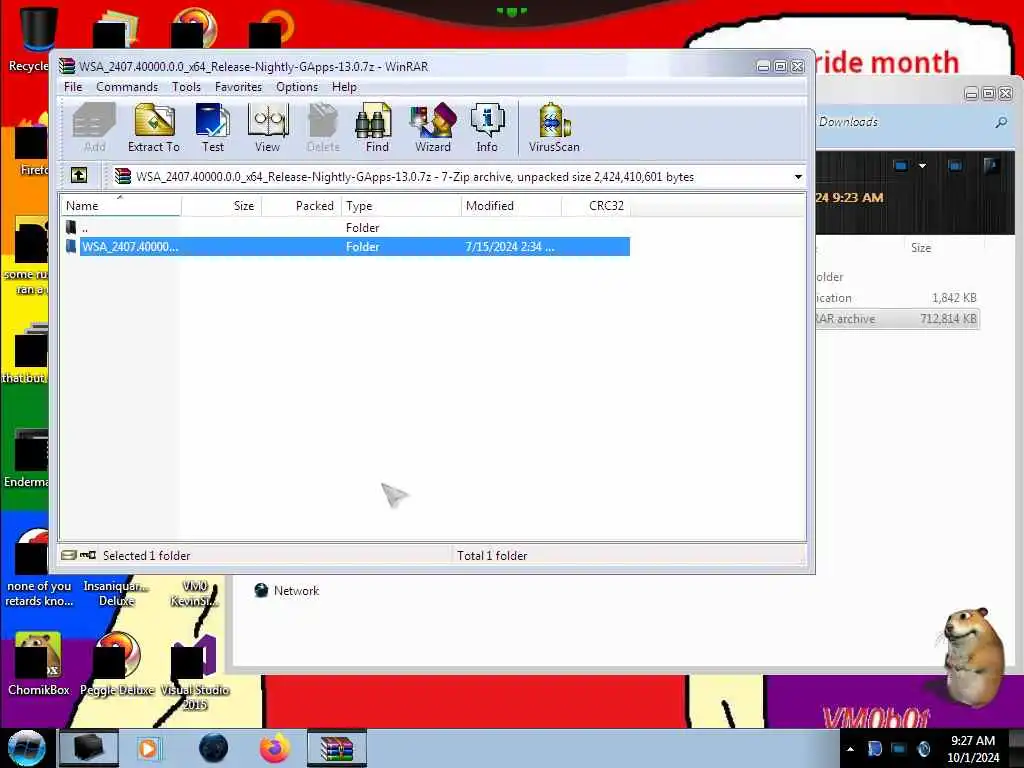Select the 1,842 KB application row
This screenshot has width=1024, height=768.
coord(897,298)
